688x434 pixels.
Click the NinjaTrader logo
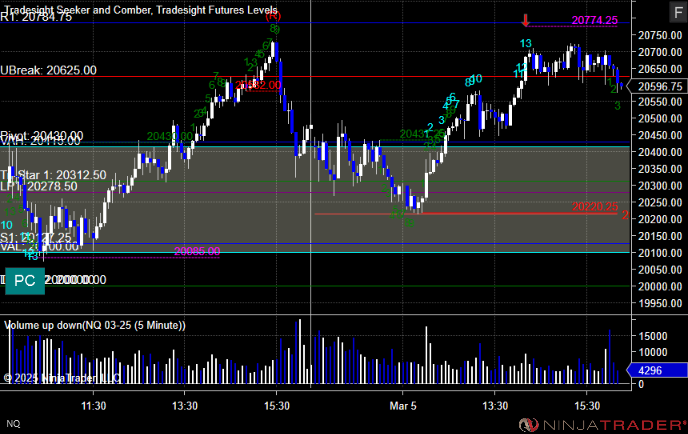[x=602, y=425]
